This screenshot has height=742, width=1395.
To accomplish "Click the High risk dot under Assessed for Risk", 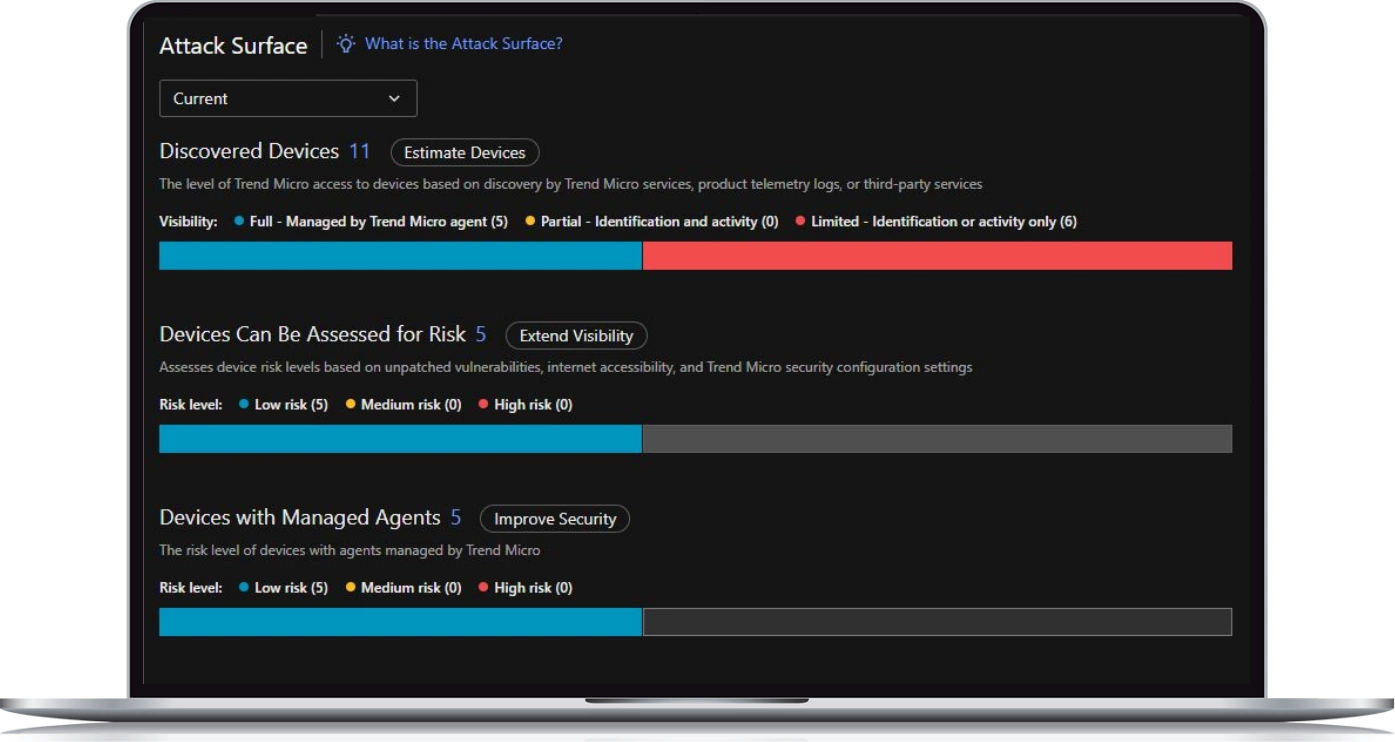I will 484,405.
